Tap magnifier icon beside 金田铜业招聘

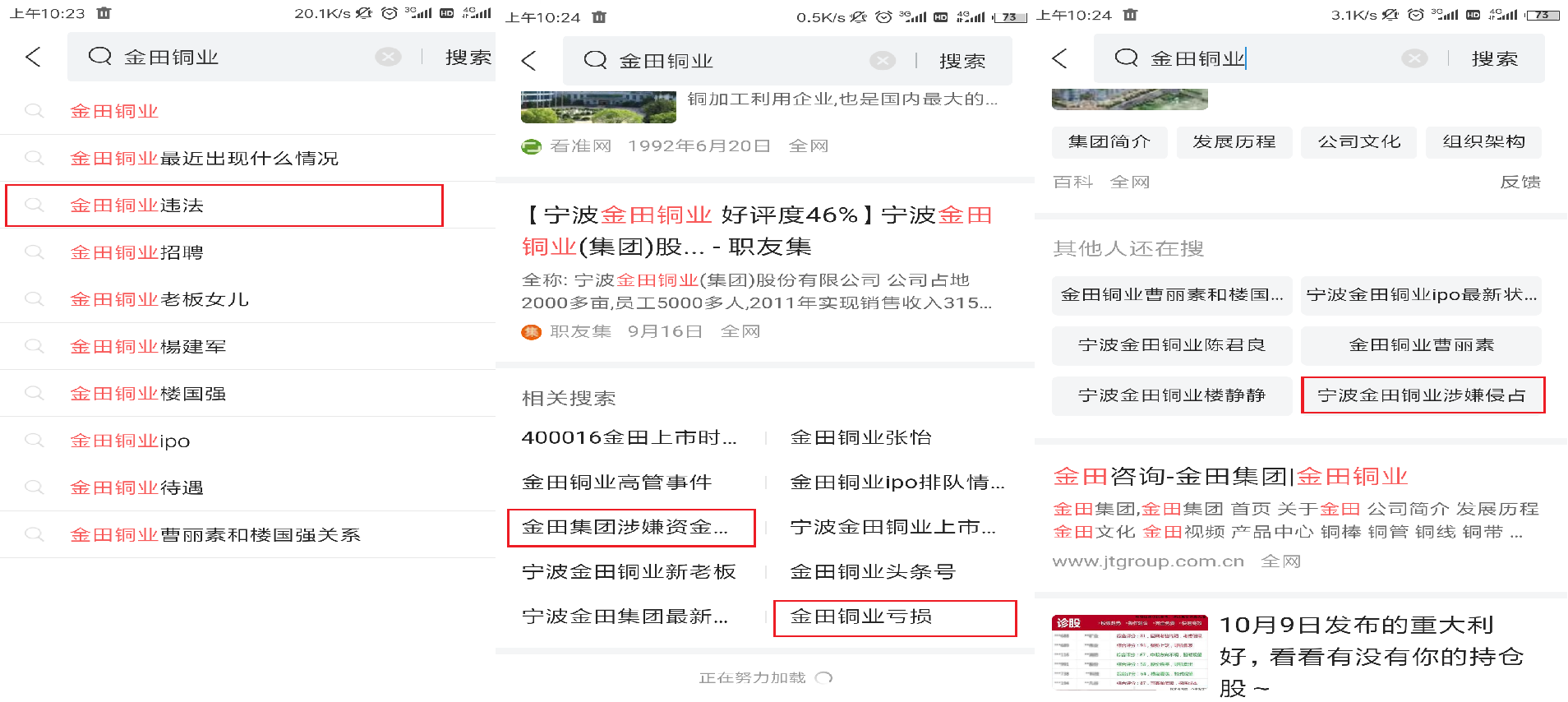point(34,252)
